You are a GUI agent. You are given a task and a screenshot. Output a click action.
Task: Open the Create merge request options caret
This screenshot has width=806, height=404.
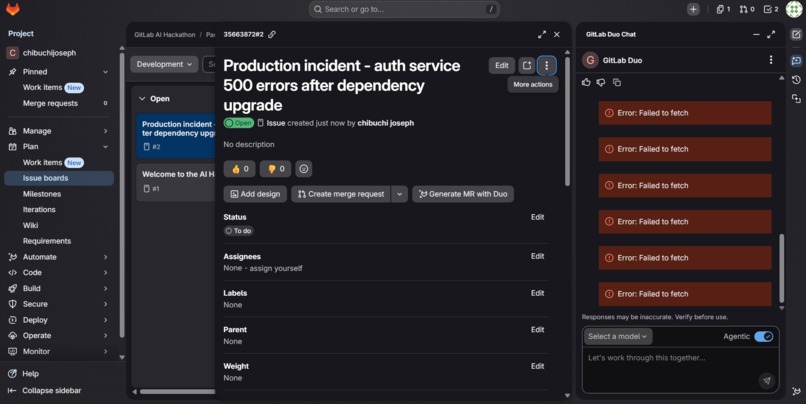[x=399, y=194]
